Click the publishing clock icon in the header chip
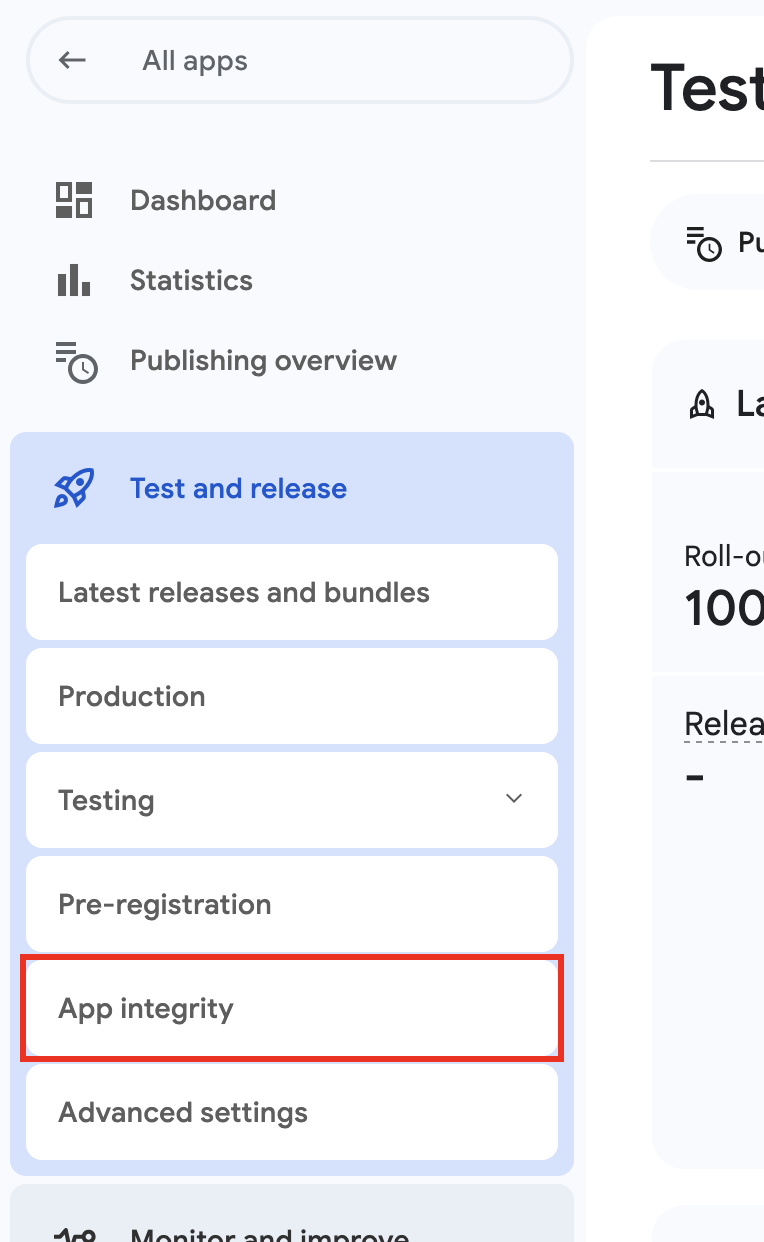Image resolution: width=764 pixels, height=1242 pixels. pos(704,243)
